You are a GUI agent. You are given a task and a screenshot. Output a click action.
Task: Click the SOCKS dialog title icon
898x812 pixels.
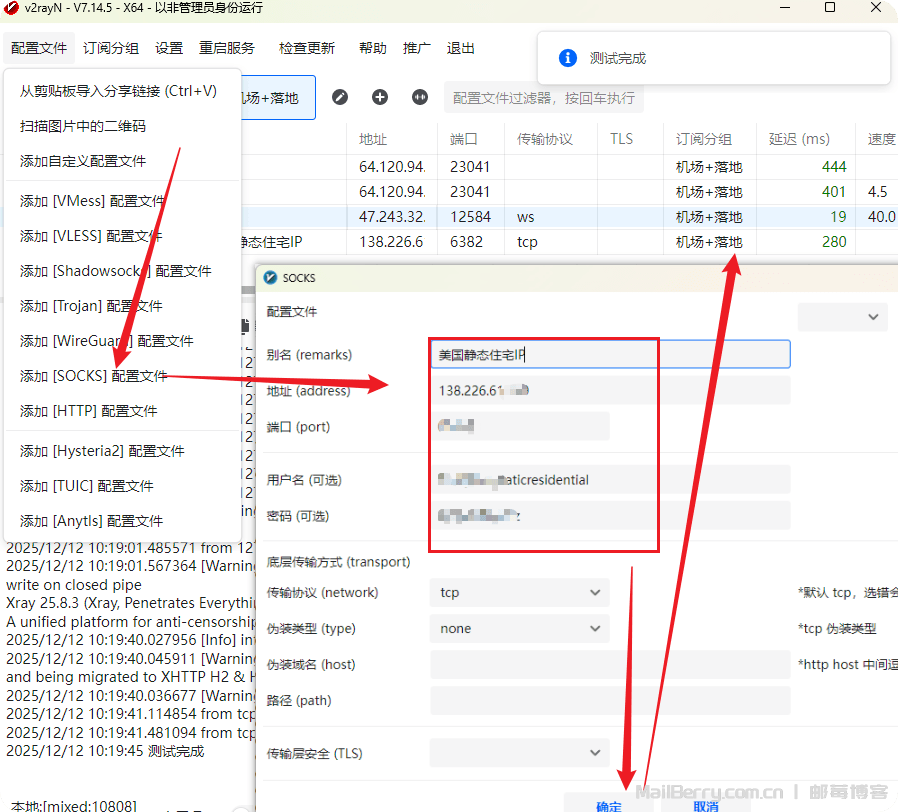click(270, 278)
